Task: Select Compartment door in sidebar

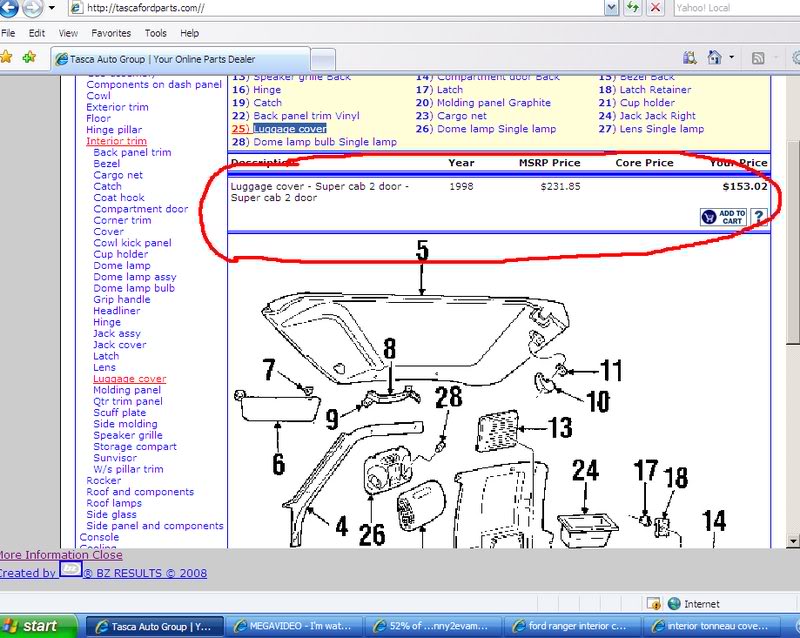Action: 141,209
